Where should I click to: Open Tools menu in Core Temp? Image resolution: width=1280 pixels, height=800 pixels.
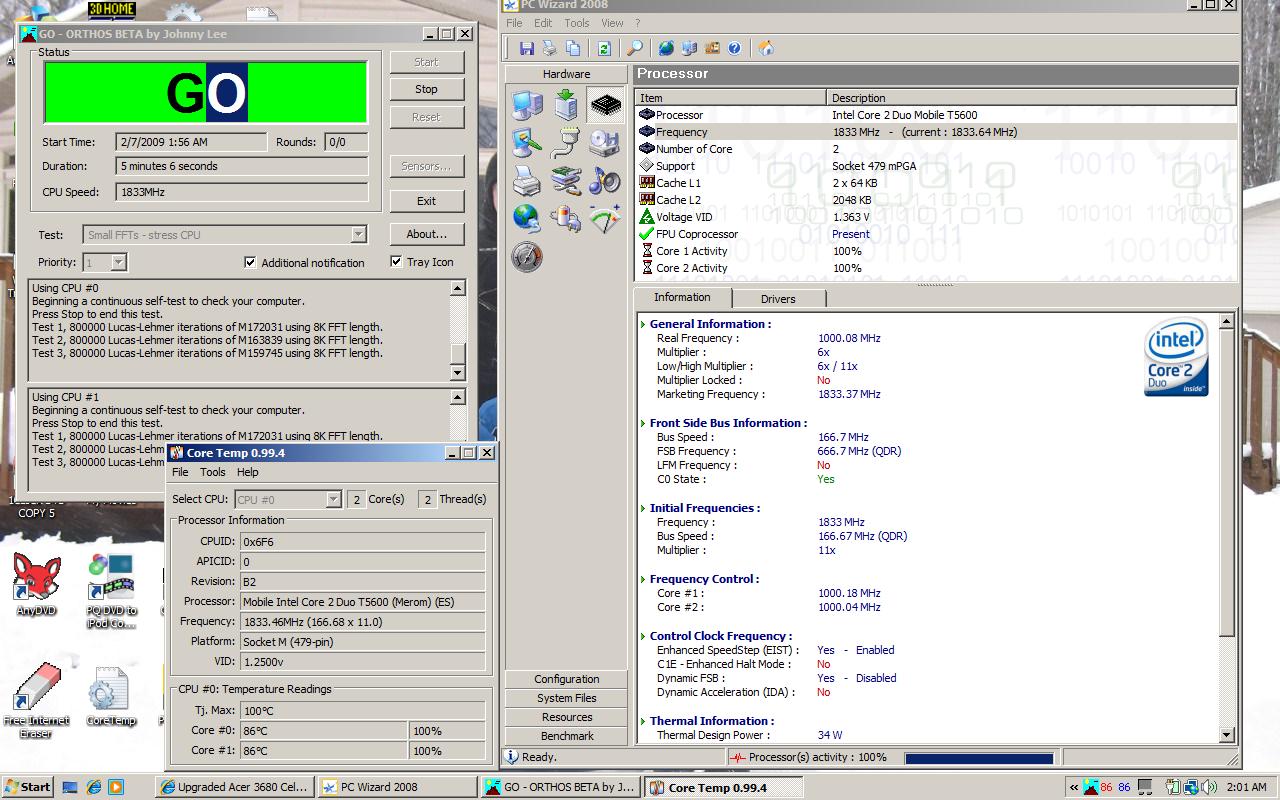pos(213,472)
